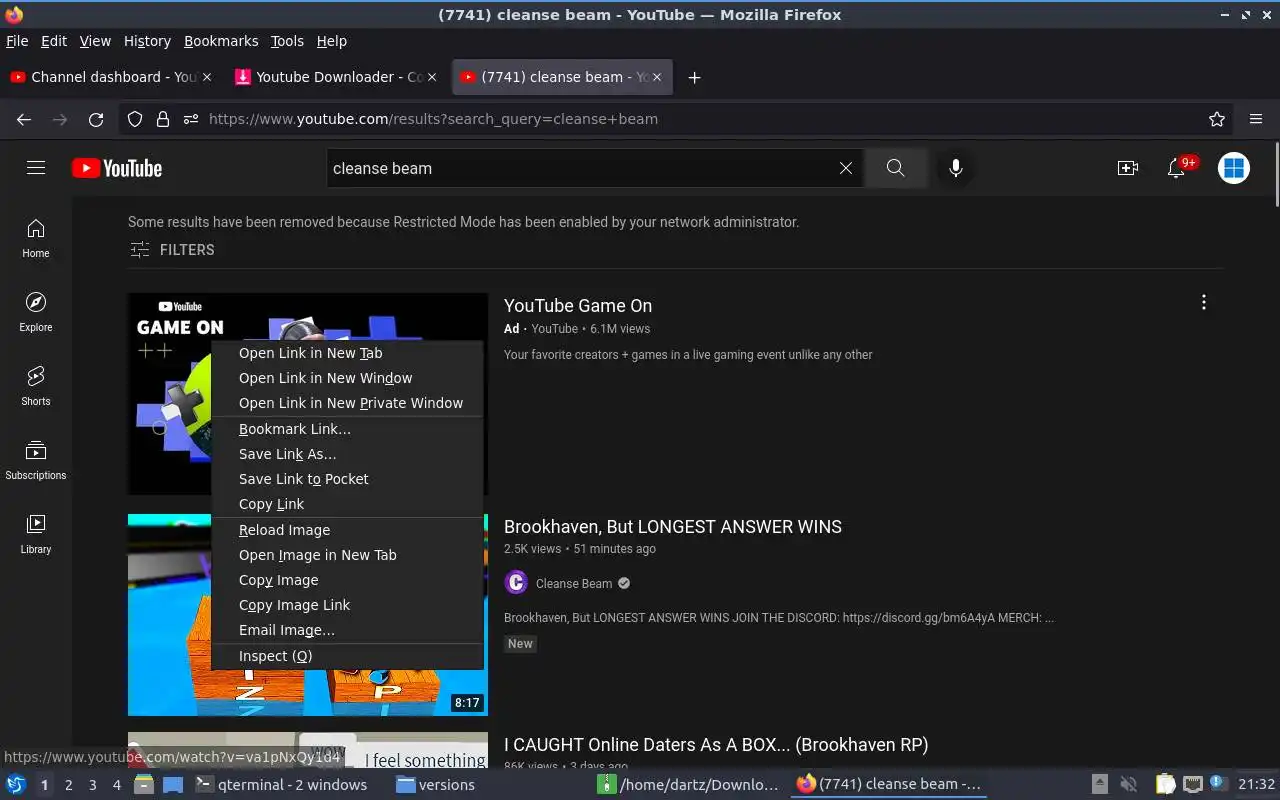Choose Open Link in New Window
This screenshot has height=800, width=1280.
point(348,378)
